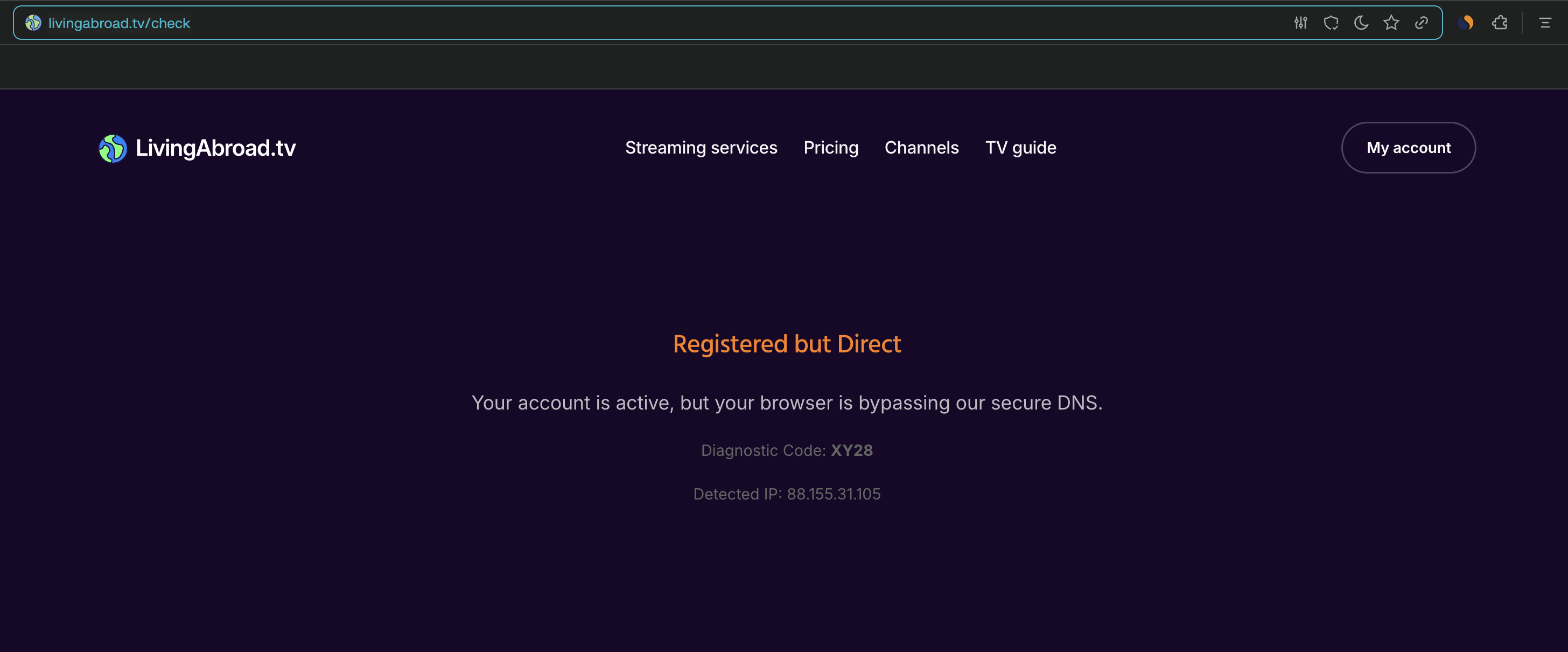The height and width of the screenshot is (652, 1568).
Task: Open the sliders site controls icon
Action: [1300, 23]
